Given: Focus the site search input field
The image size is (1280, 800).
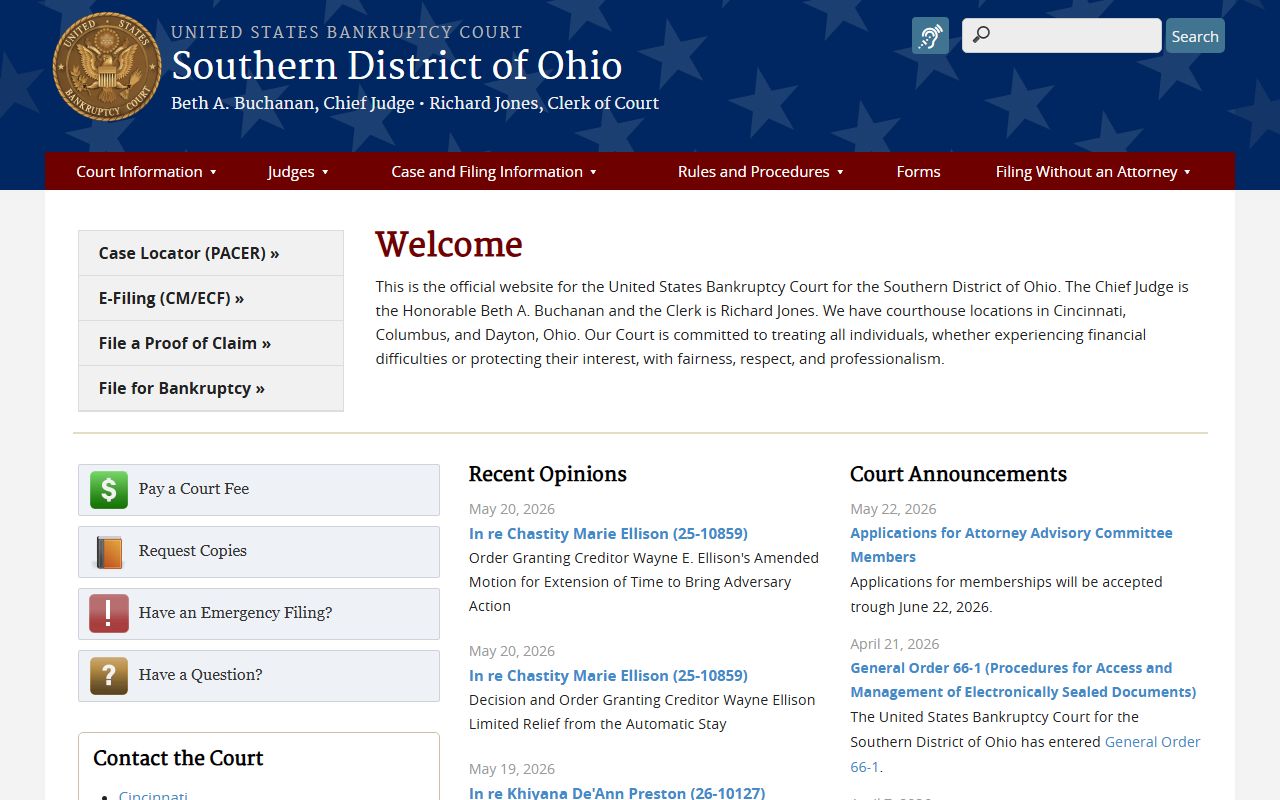Looking at the screenshot, I should tap(1062, 36).
